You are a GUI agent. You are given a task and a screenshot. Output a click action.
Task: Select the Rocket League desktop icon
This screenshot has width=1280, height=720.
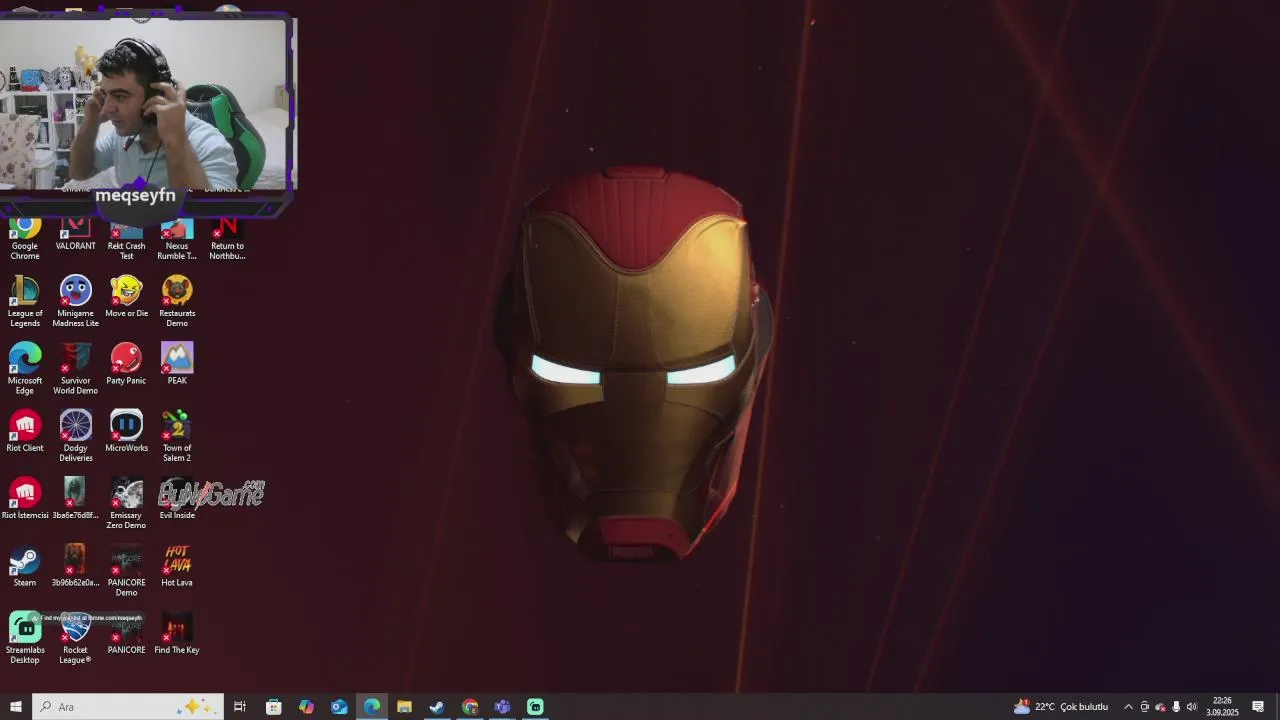[75, 638]
